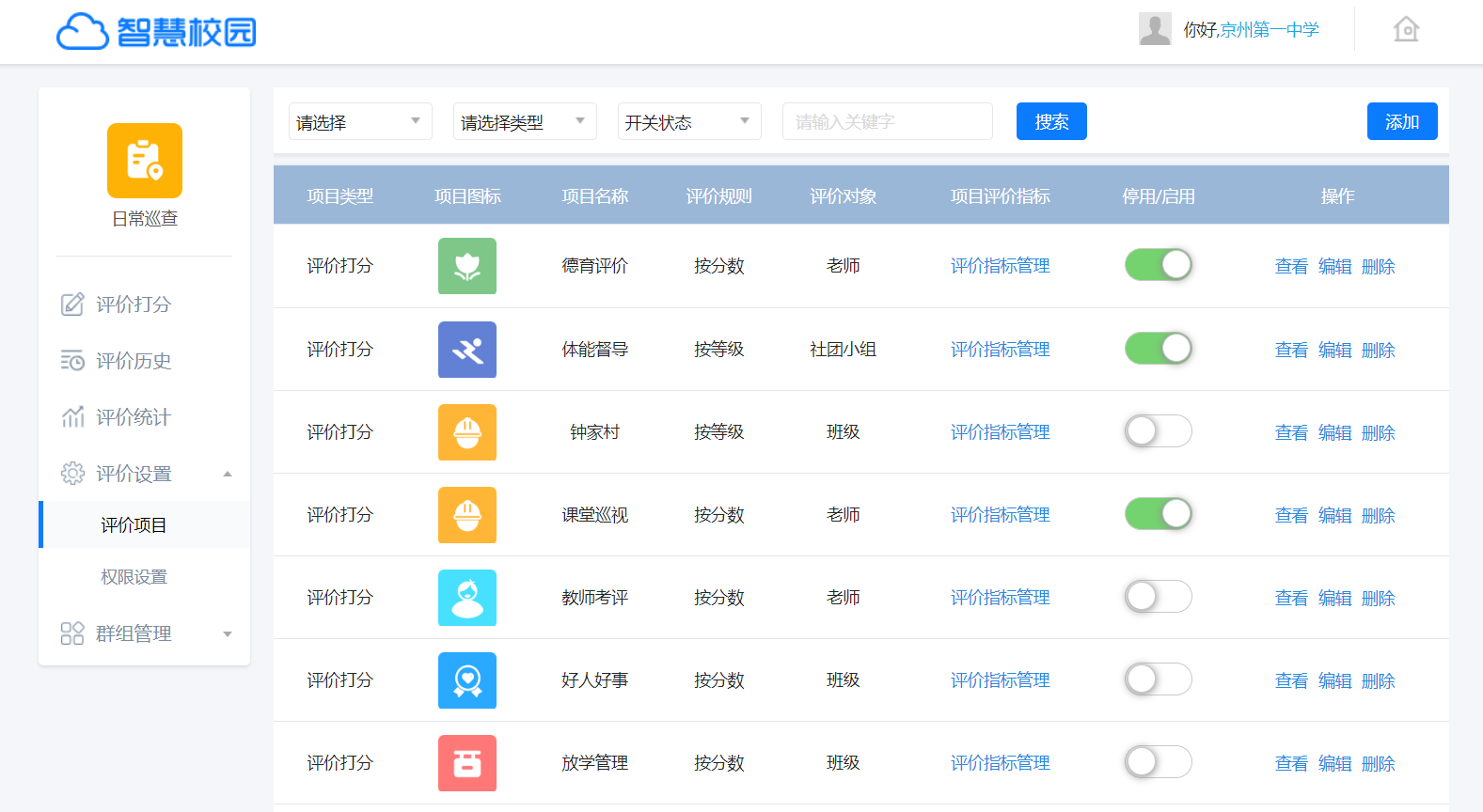The height and width of the screenshot is (812, 1483).
Task: Click the 京州第一中学 school name
Action: [1270, 30]
